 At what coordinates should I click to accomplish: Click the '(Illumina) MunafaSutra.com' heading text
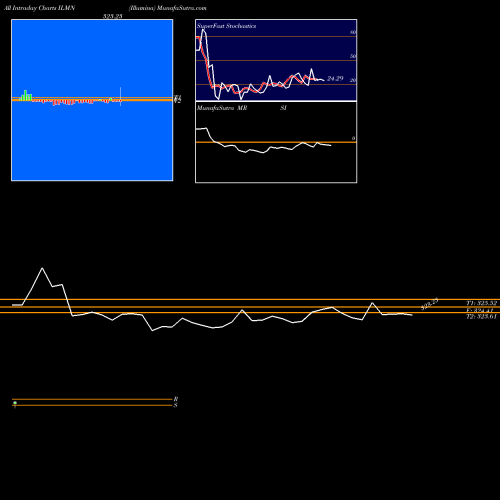(168, 8)
